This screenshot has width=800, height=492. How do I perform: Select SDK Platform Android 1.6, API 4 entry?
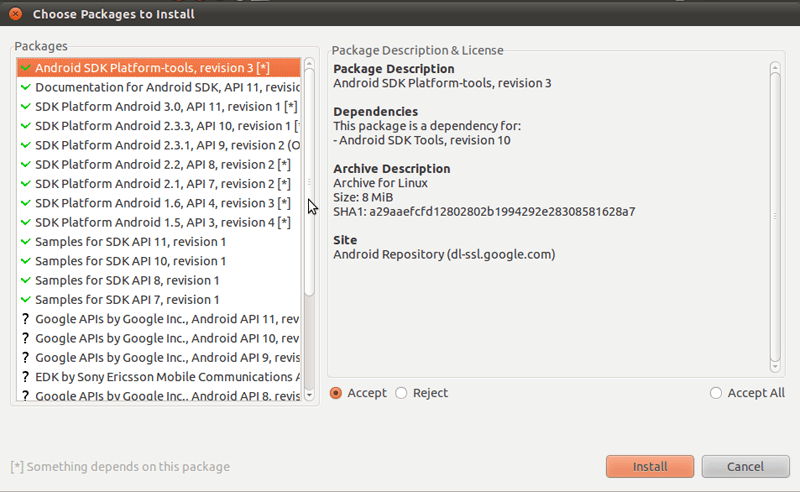click(x=159, y=203)
